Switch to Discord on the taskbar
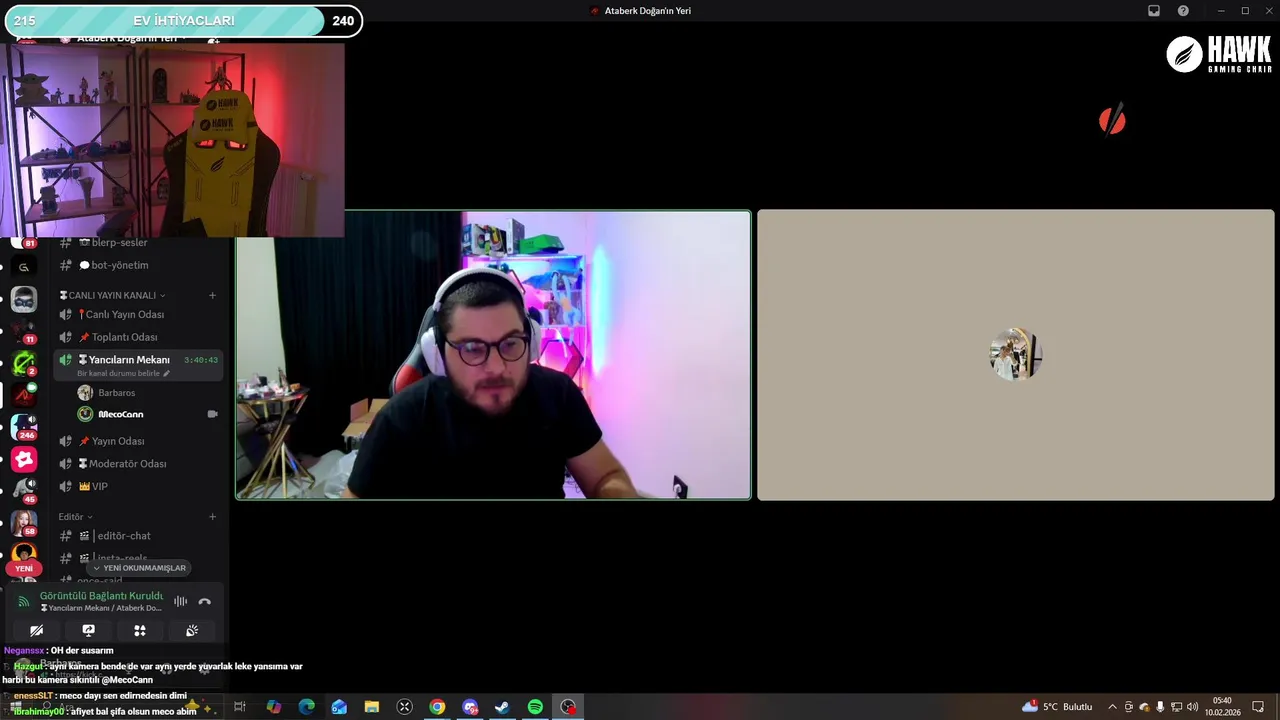The width and height of the screenshot is (1280, 720). coord(470,707)
